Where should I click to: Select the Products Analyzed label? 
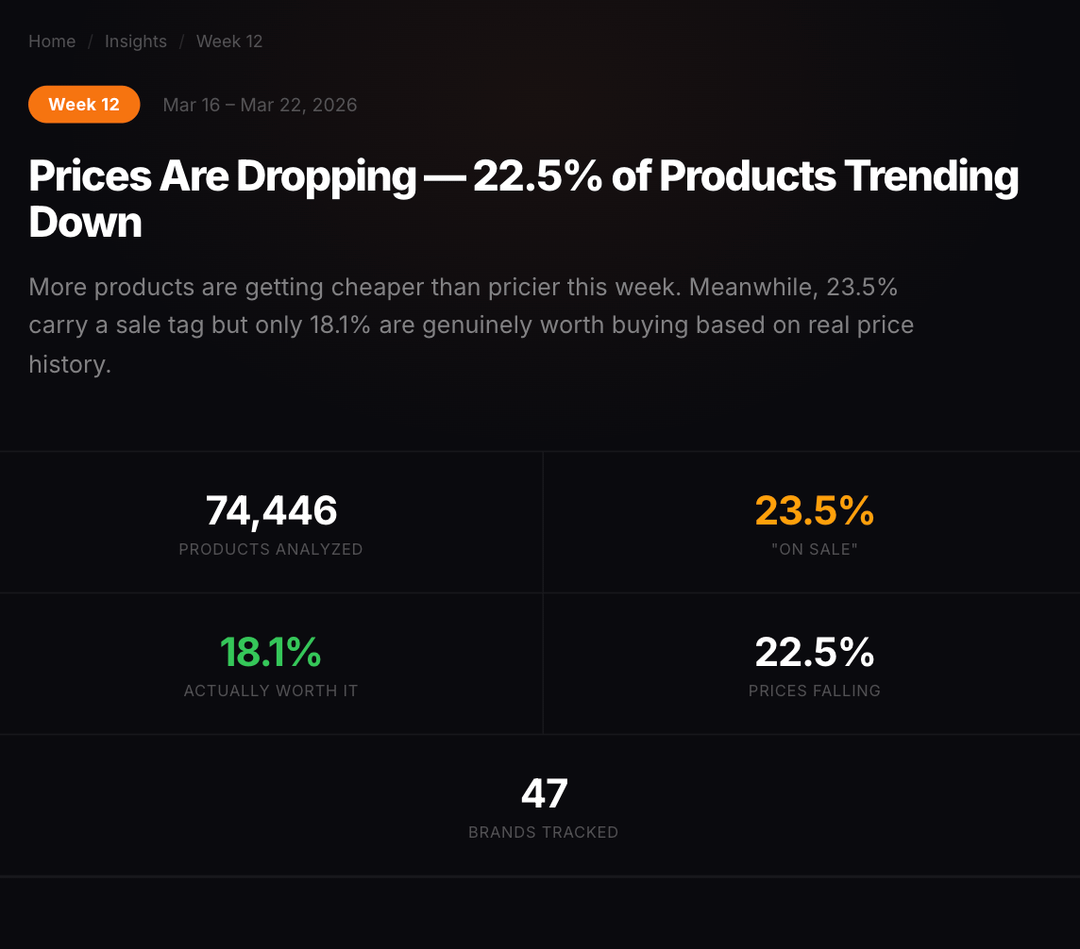coord(271,549)
